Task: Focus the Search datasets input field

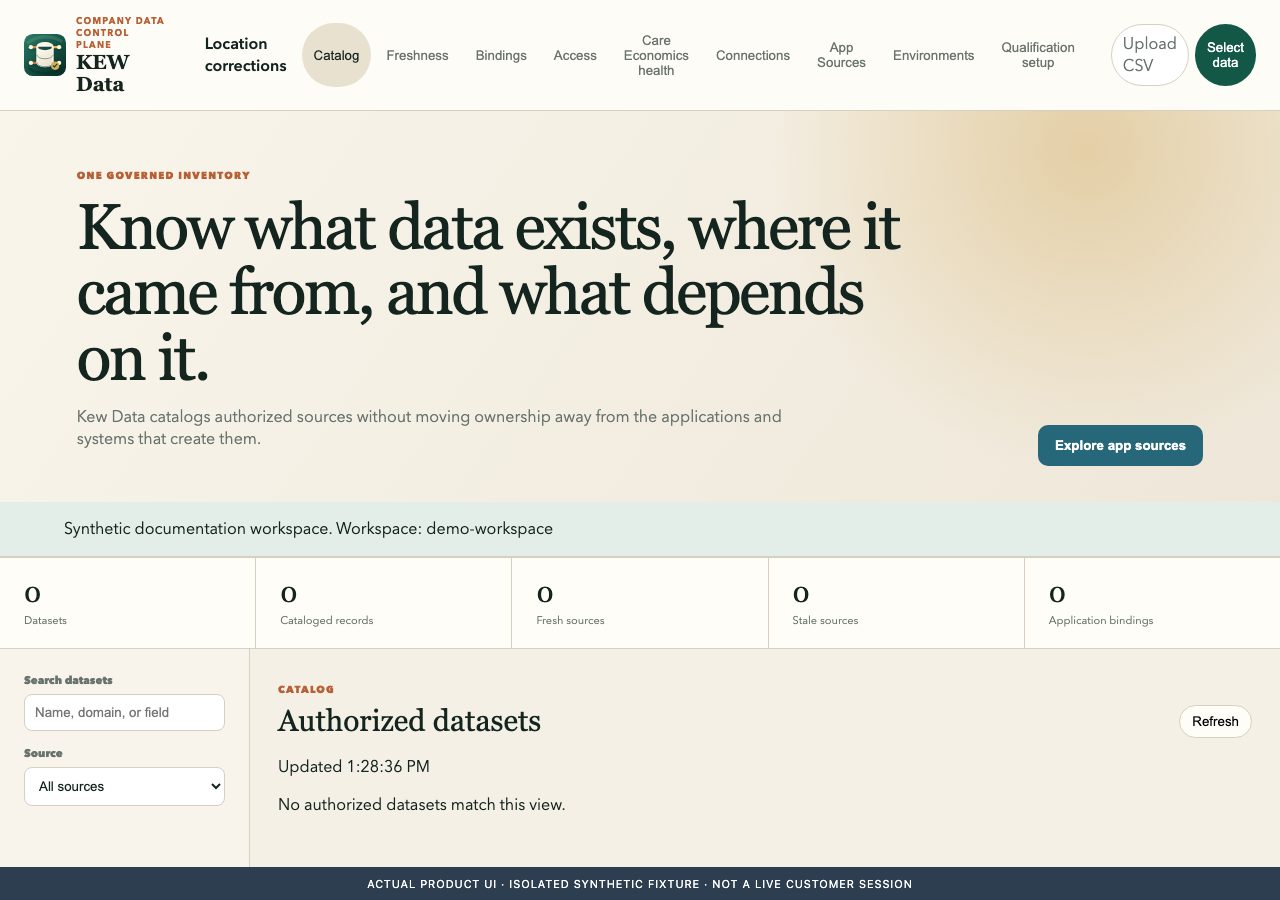Action: (x=124, y=712)
